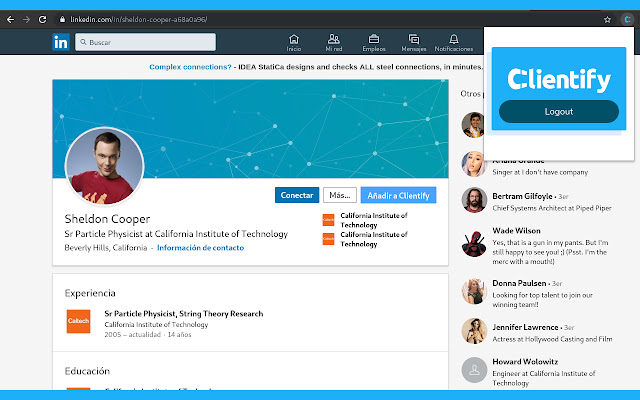Click Bertram Gilfoyle's avatar
Viewport: 640px width, 400px height.
click(474, 200)
